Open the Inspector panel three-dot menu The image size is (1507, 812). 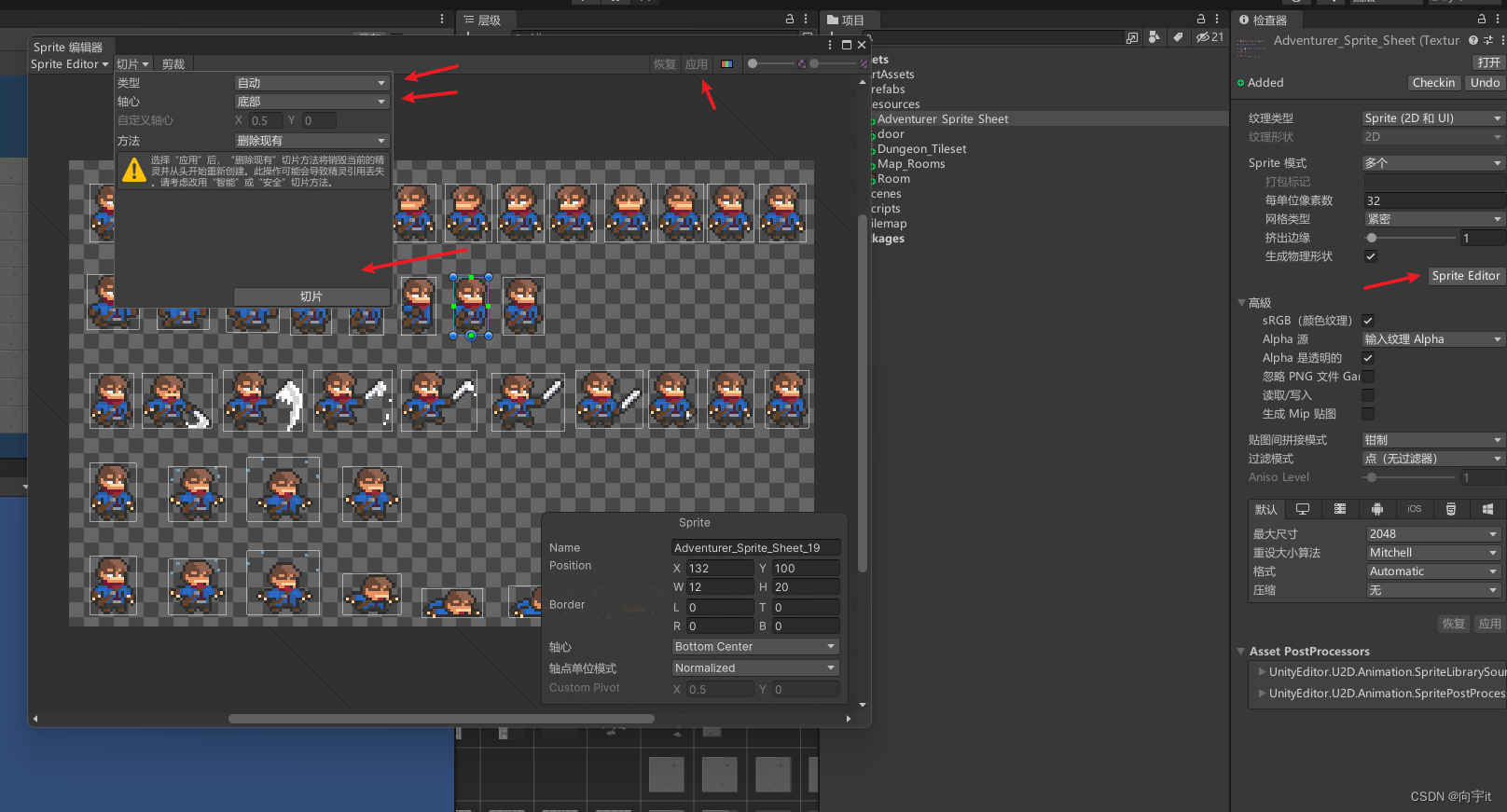(x=1498, y=19)
